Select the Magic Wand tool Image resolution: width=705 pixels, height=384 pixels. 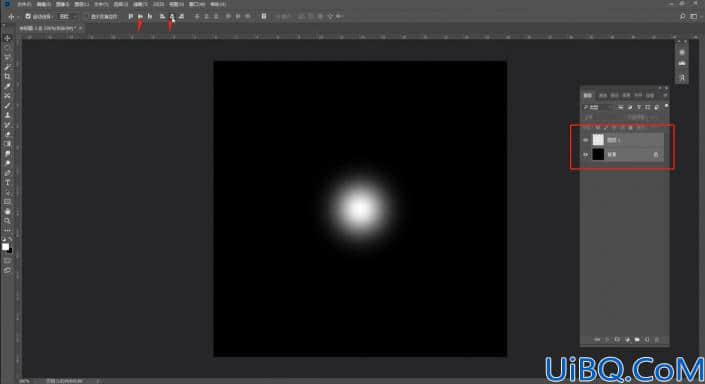(7, 67)
